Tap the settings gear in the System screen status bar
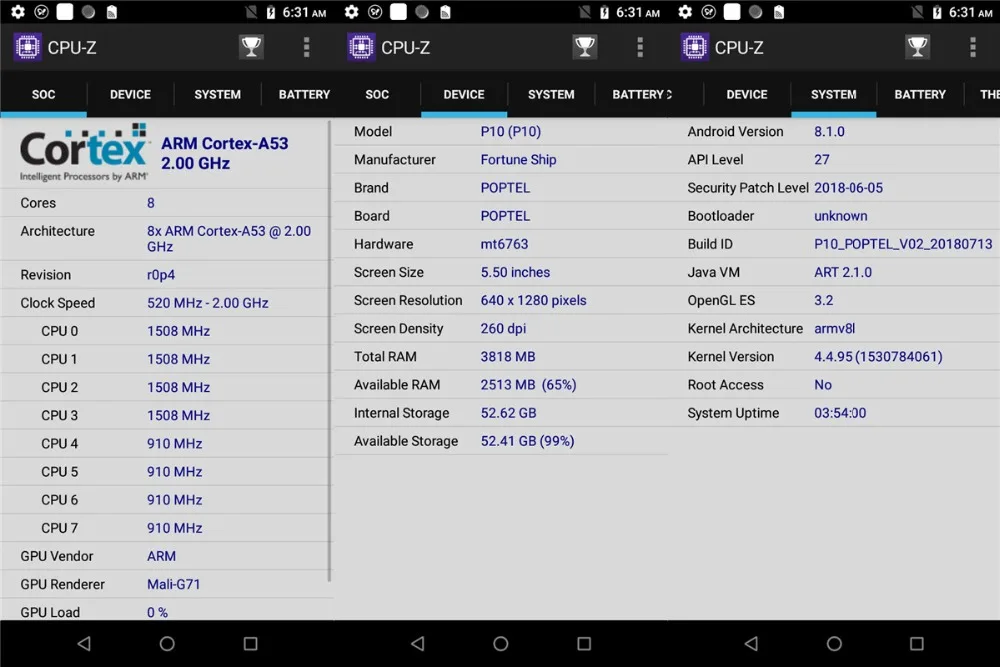Viewport: 1000px width, 667px height. click(685, 12)
